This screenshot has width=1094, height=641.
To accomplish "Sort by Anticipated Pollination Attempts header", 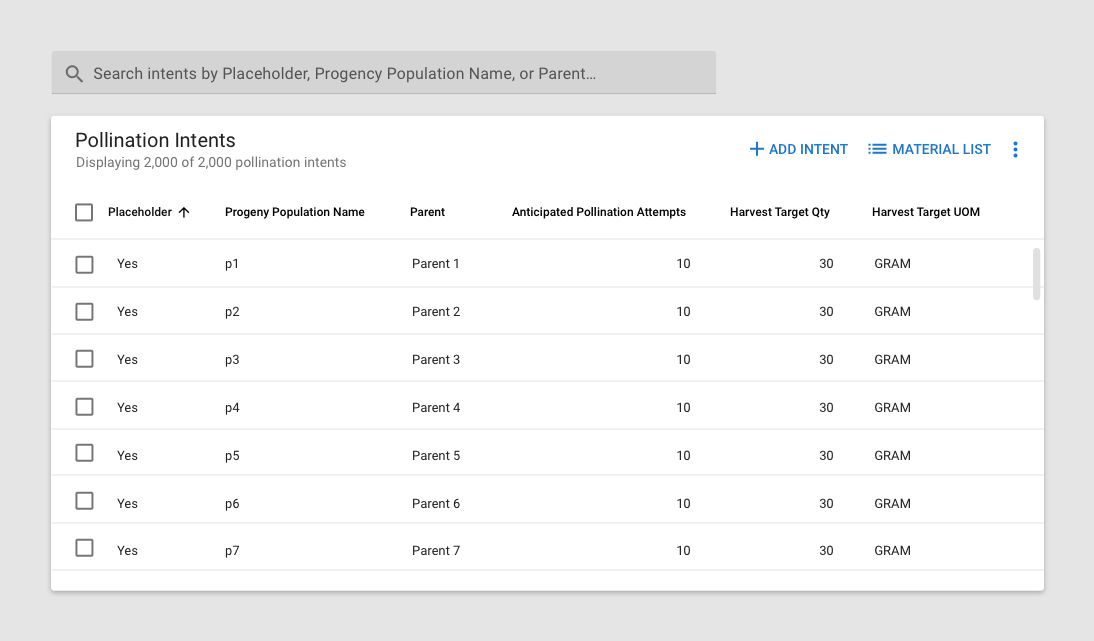I will coord(599,212).
